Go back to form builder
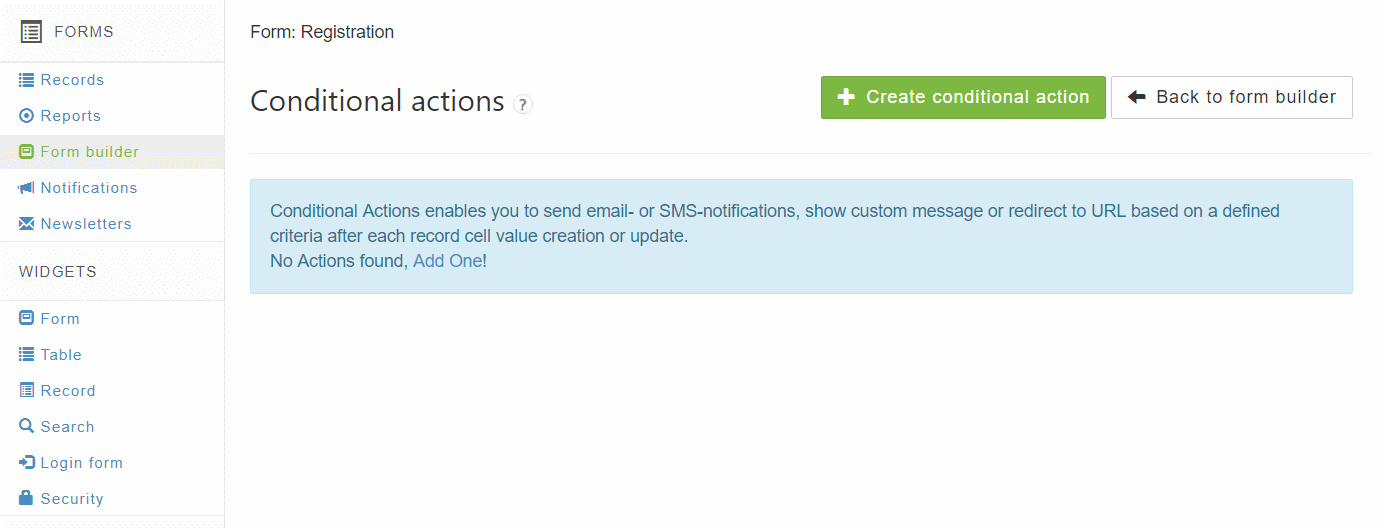This screenshot has height=528, width=1384. point(1232,97)
